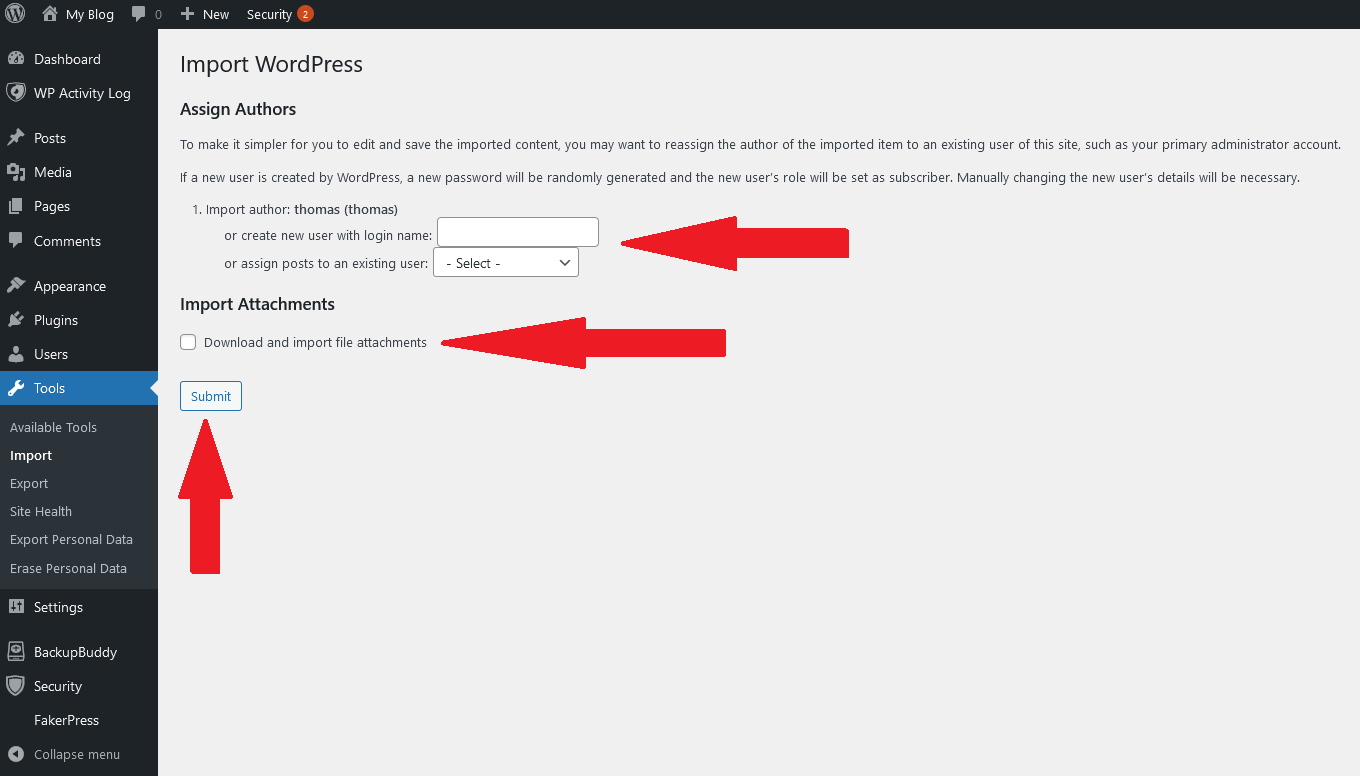Click the Import WordPress page heading
The width and height of the screenshot is (1360, 776).
[271, 64]
